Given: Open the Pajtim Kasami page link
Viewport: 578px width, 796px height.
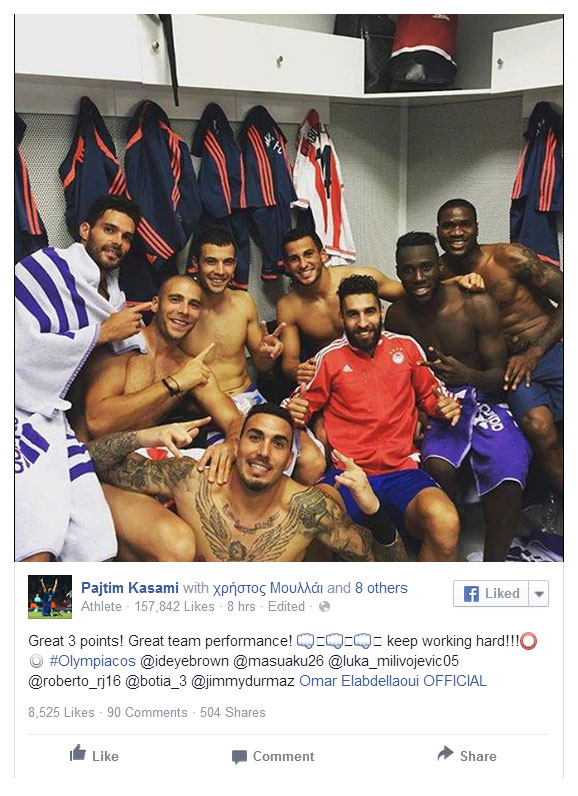Looking at the screenshot, I should 130,588.
